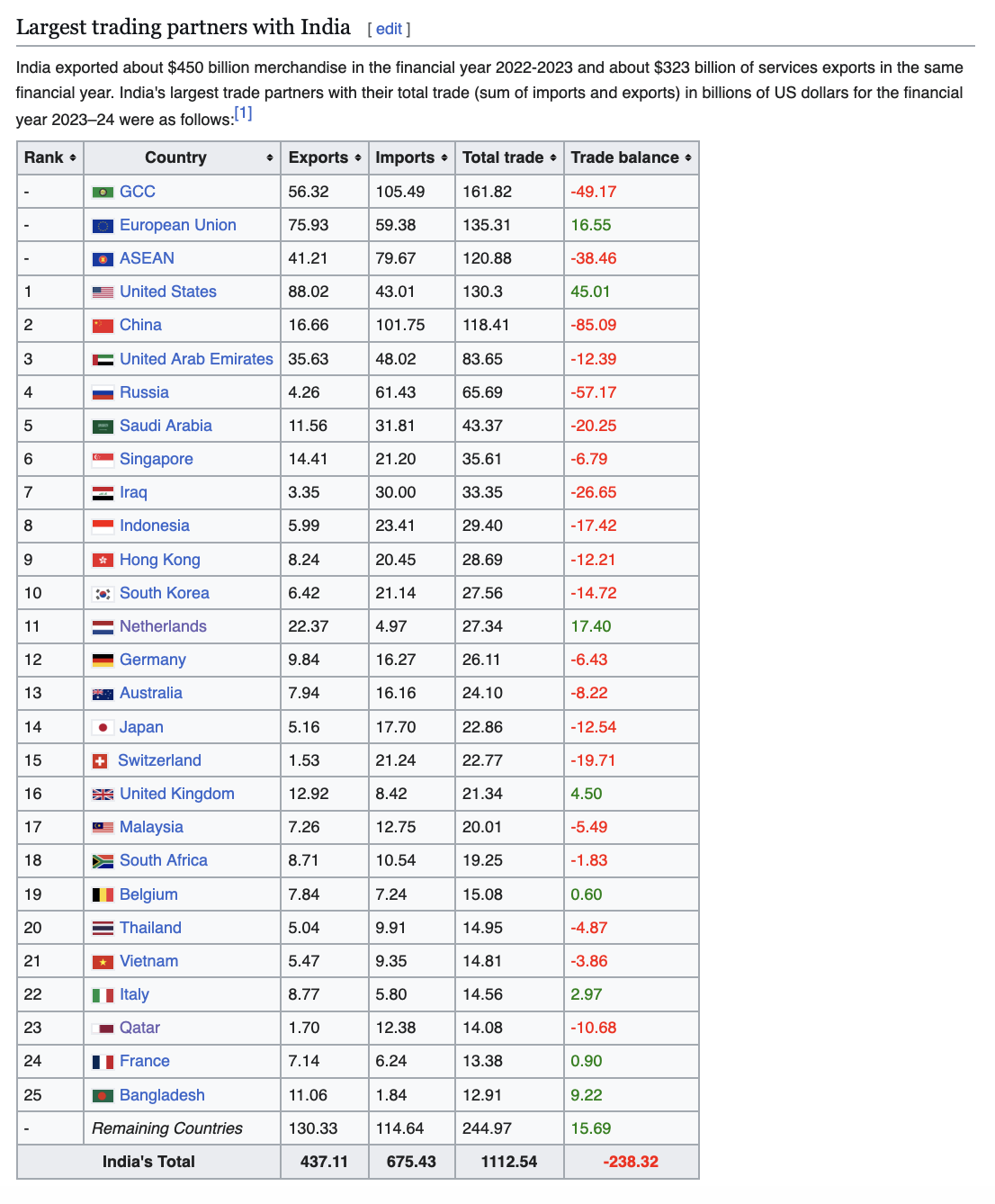The height and width of the screenshot is (1204, 995).
Task: Open the Singapore link
Action: tap(157, 459)
